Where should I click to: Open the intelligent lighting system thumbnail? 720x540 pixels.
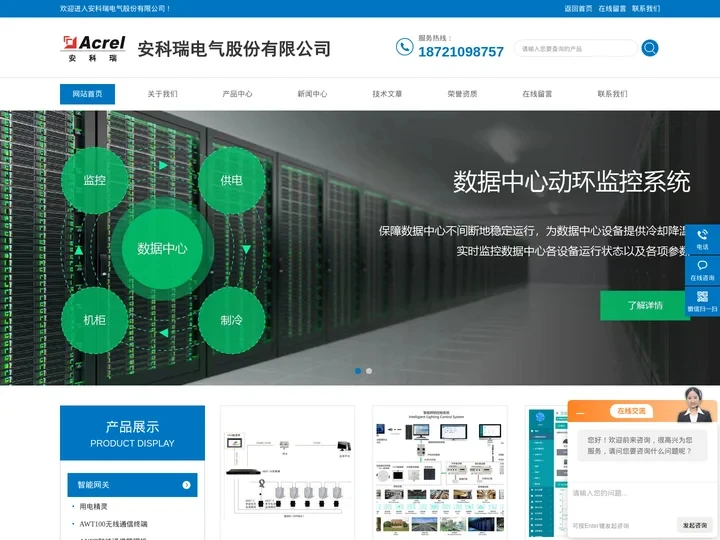tap(440, 472)
